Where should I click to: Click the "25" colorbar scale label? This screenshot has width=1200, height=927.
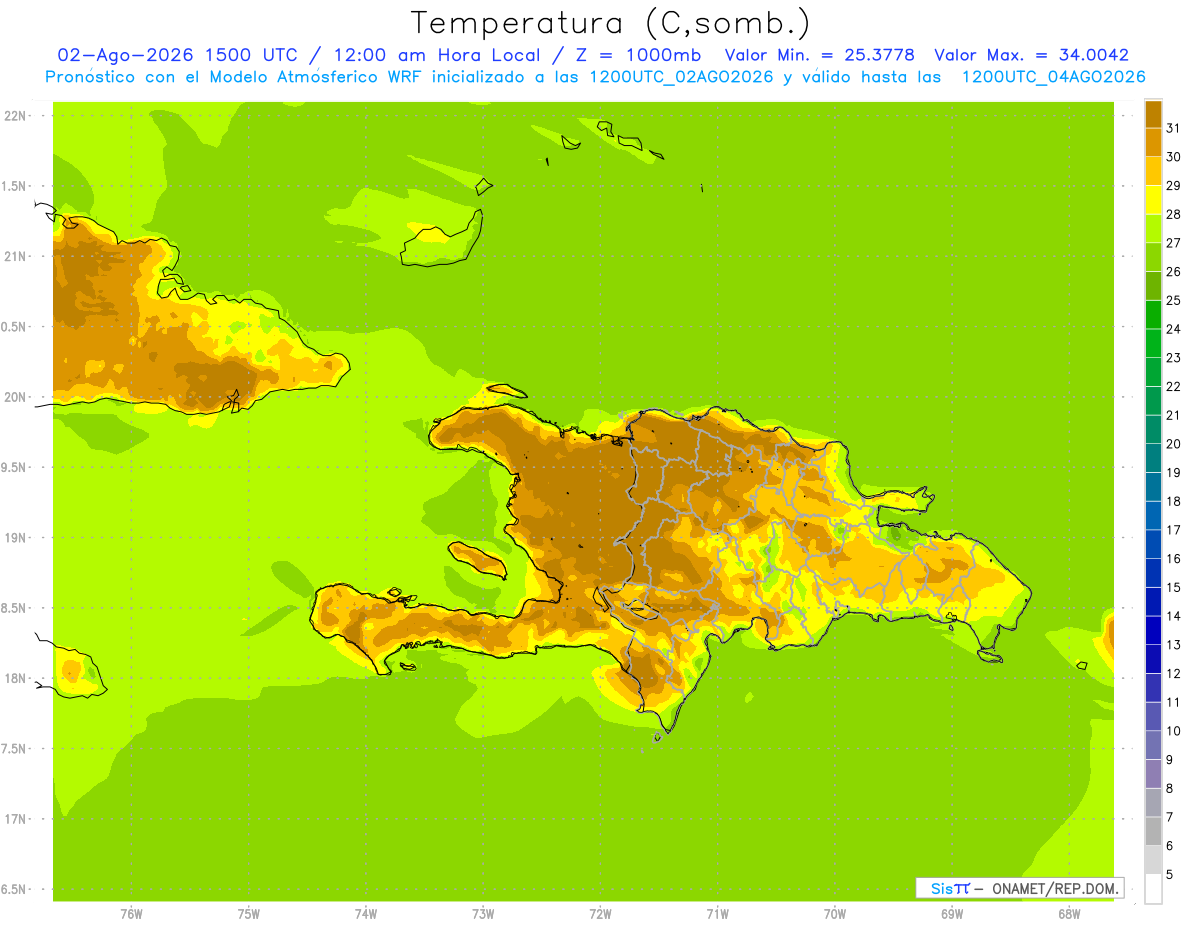coord(1174,300)
